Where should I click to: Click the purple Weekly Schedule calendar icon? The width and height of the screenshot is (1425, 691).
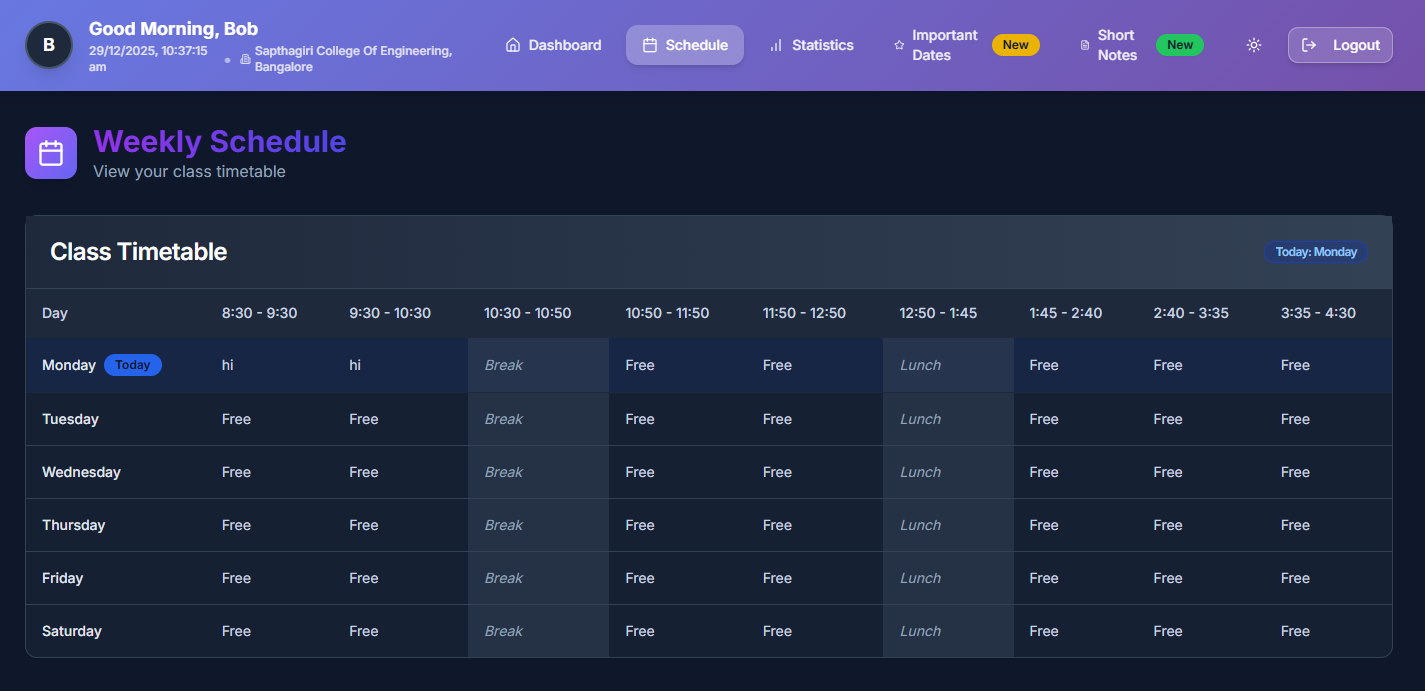50,152
